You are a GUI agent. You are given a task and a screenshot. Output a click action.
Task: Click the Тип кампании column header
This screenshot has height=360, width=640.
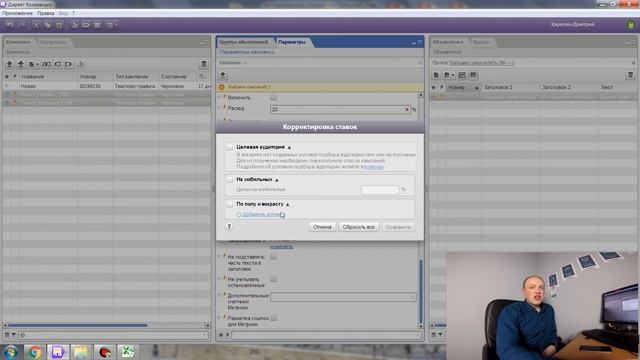pos(136,76)
